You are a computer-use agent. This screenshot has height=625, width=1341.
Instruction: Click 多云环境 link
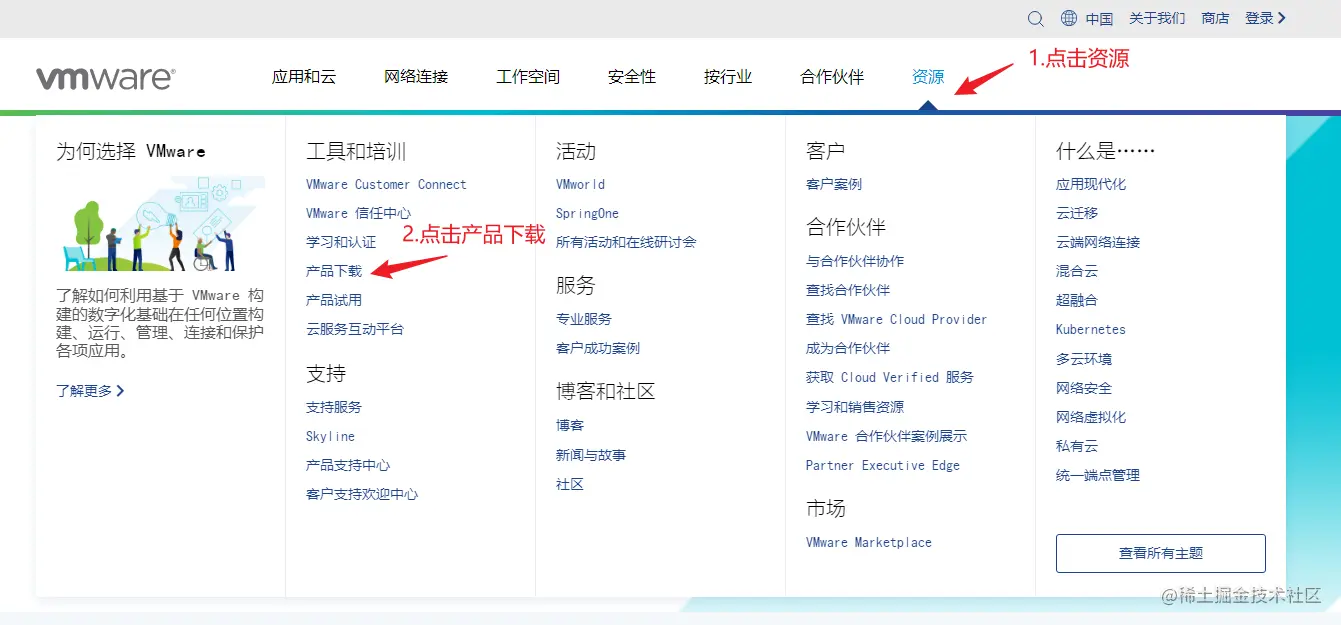click(x=1084, y=359)
